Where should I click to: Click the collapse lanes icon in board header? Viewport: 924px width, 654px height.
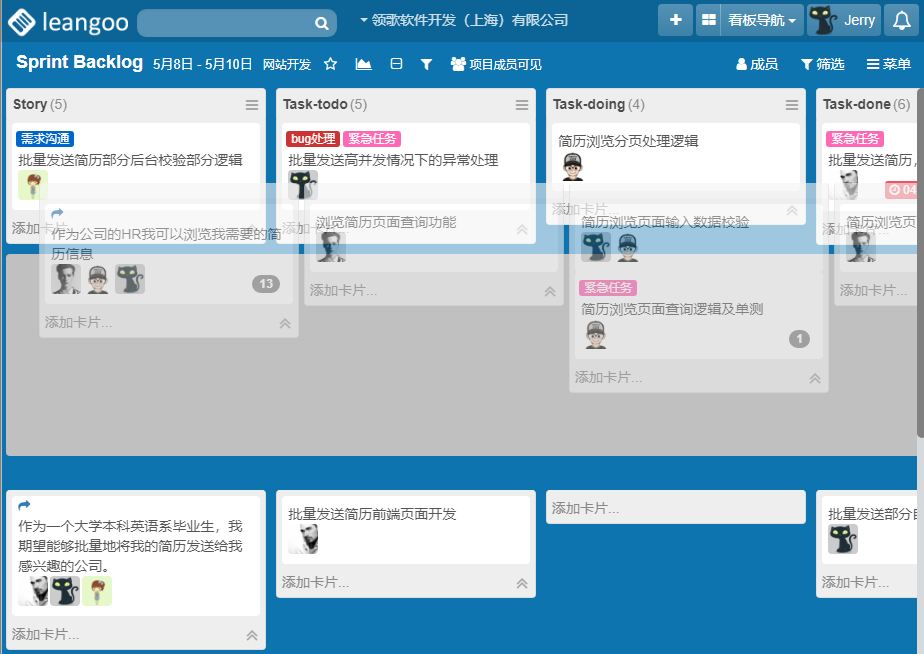pyautogui.click(x=396, y=64)
